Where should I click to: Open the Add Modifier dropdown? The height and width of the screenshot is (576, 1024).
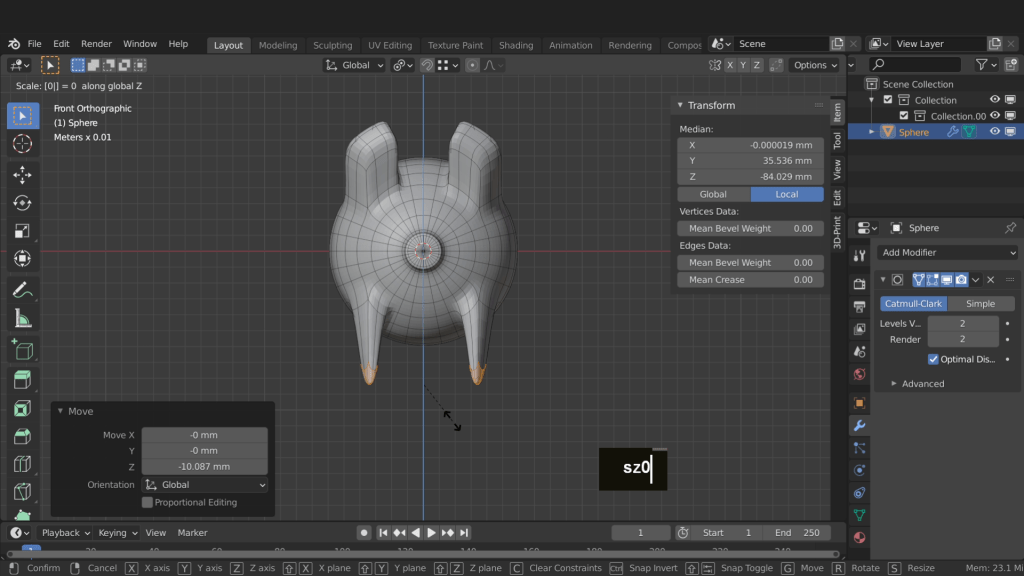click(947, 252)
